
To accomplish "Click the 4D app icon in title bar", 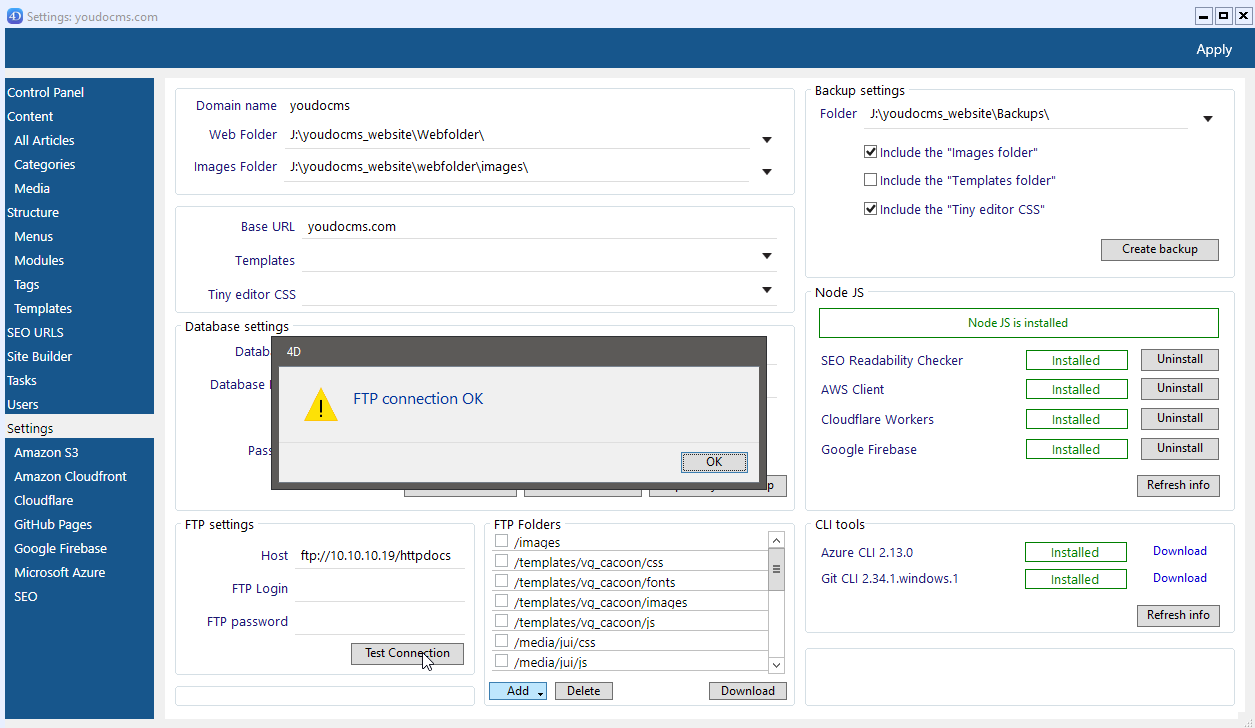I will tap(14, 16).
